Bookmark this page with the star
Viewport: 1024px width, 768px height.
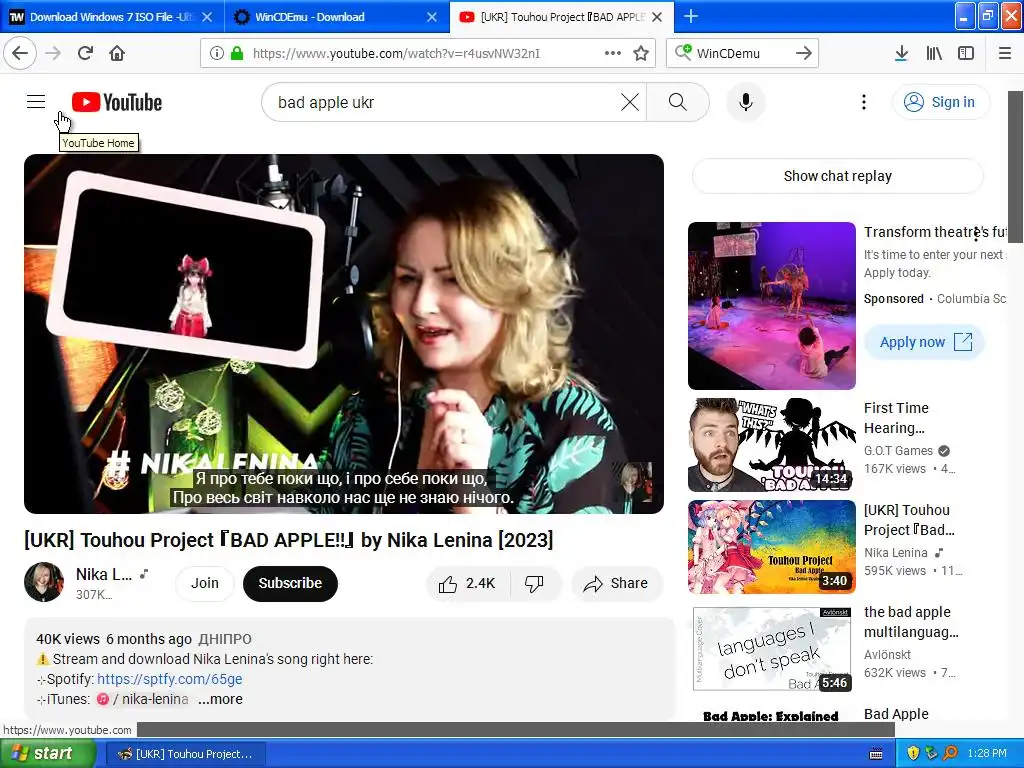(x=641, y=53)
